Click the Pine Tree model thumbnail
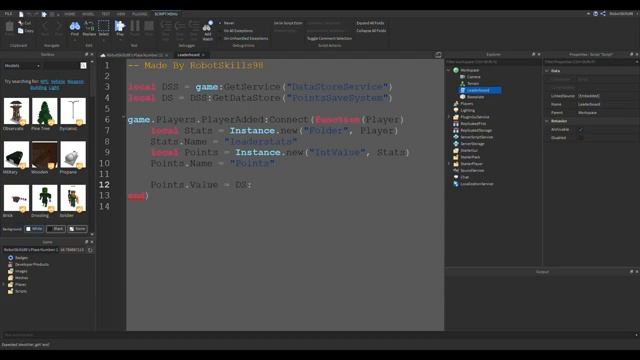The height and width of the screenshot is (360, 640). (x=44, y=111)
